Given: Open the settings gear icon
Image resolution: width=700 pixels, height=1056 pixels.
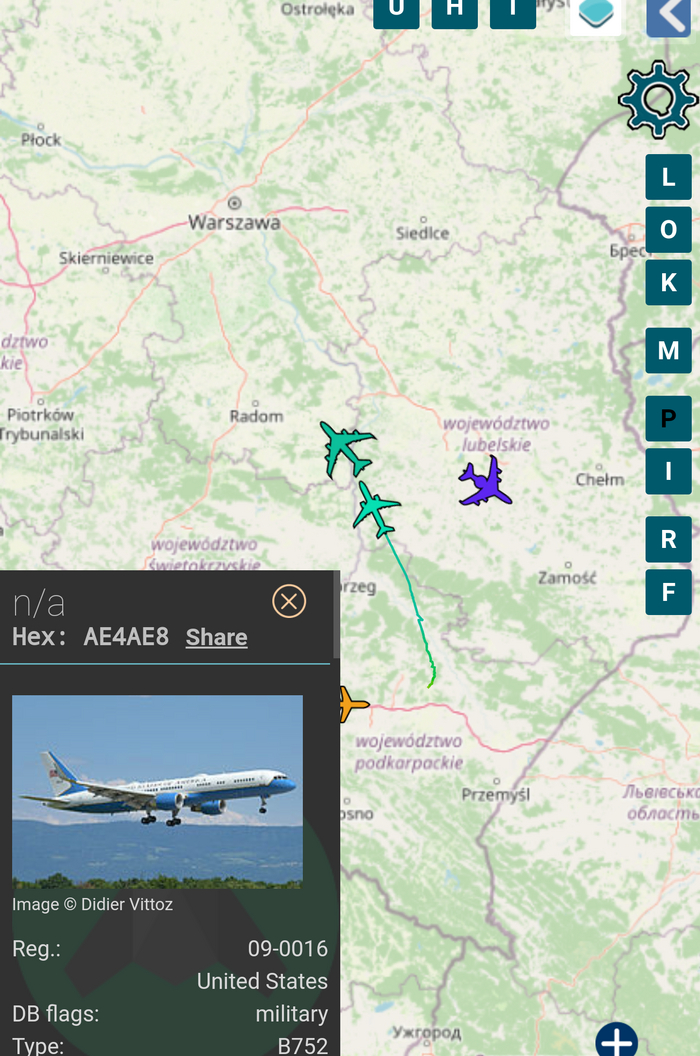Looking at the screenshot, I should 658,100.
